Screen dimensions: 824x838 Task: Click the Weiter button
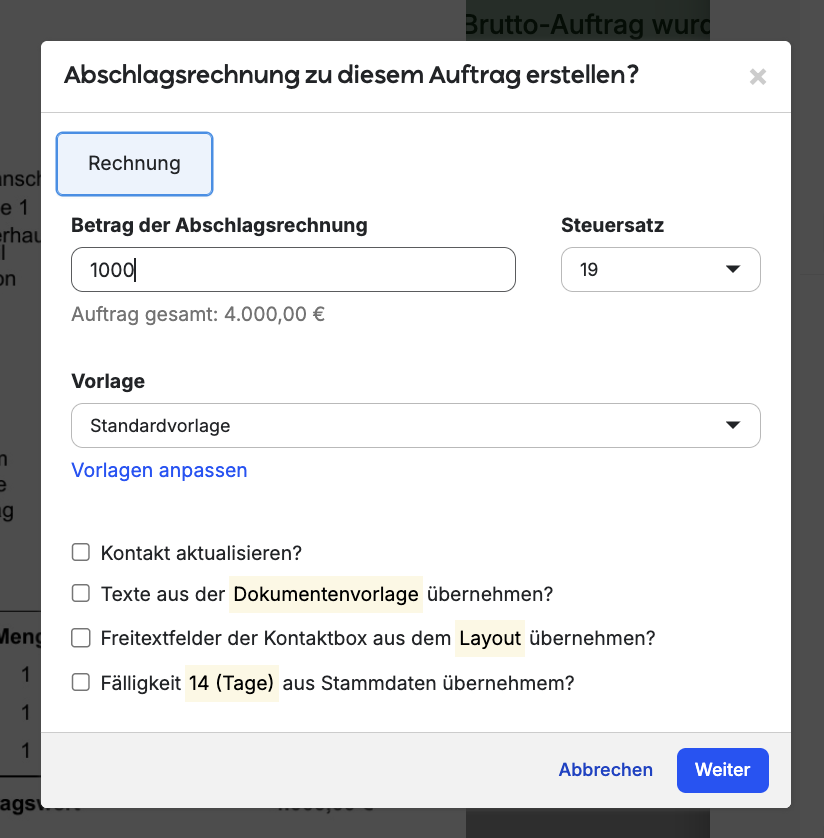tap(722, 770)
